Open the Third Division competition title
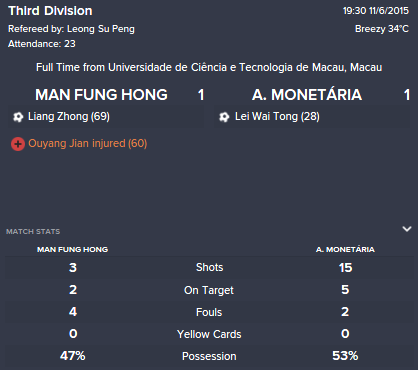Image resolution: width=418 pixels, height=370 pixels. pos(50,11)
